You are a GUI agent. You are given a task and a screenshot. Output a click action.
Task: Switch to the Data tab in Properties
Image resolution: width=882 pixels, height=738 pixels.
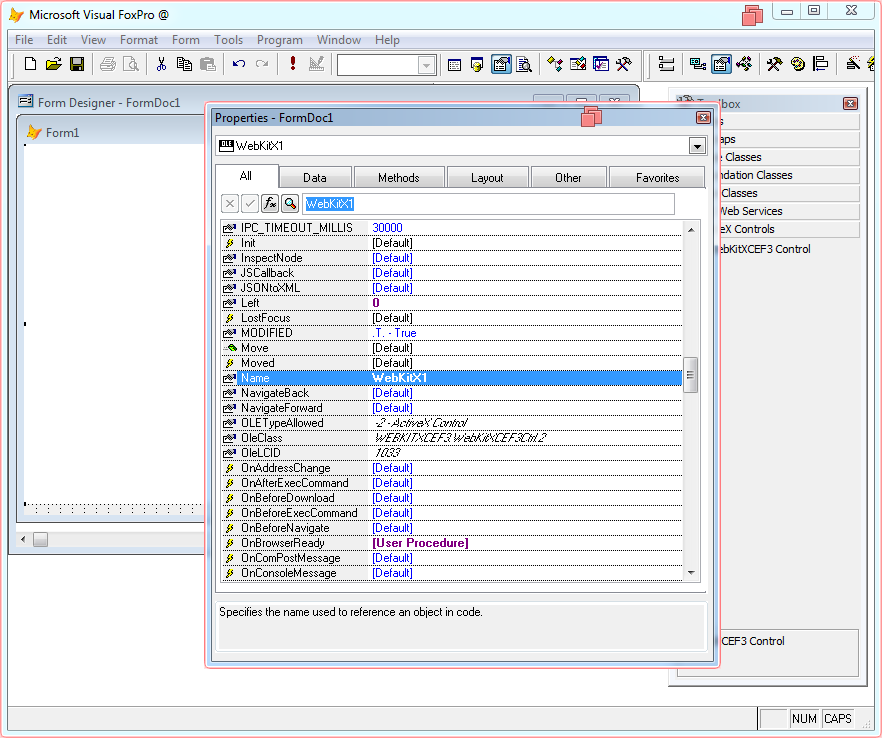[315, 178]
